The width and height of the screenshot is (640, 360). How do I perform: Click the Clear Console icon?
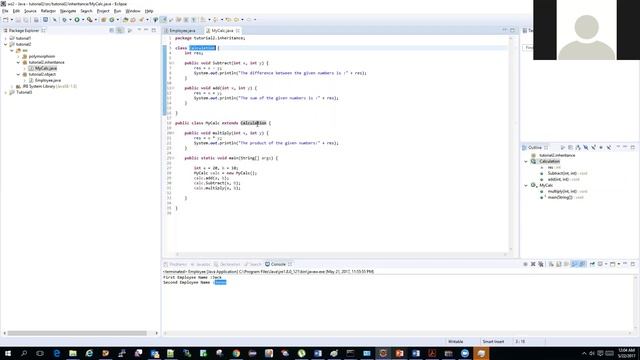[x=551, y=264]
